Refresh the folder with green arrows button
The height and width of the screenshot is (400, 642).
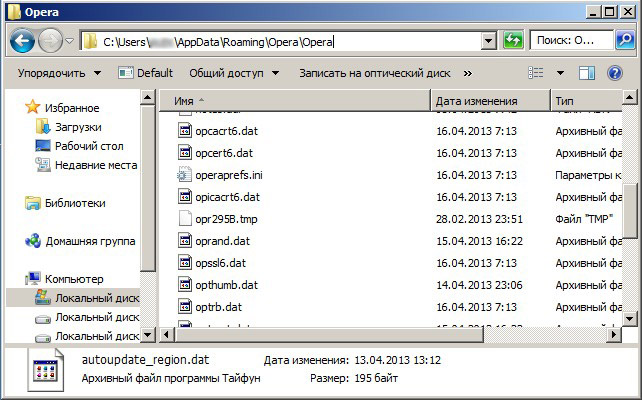click(513, 41)
